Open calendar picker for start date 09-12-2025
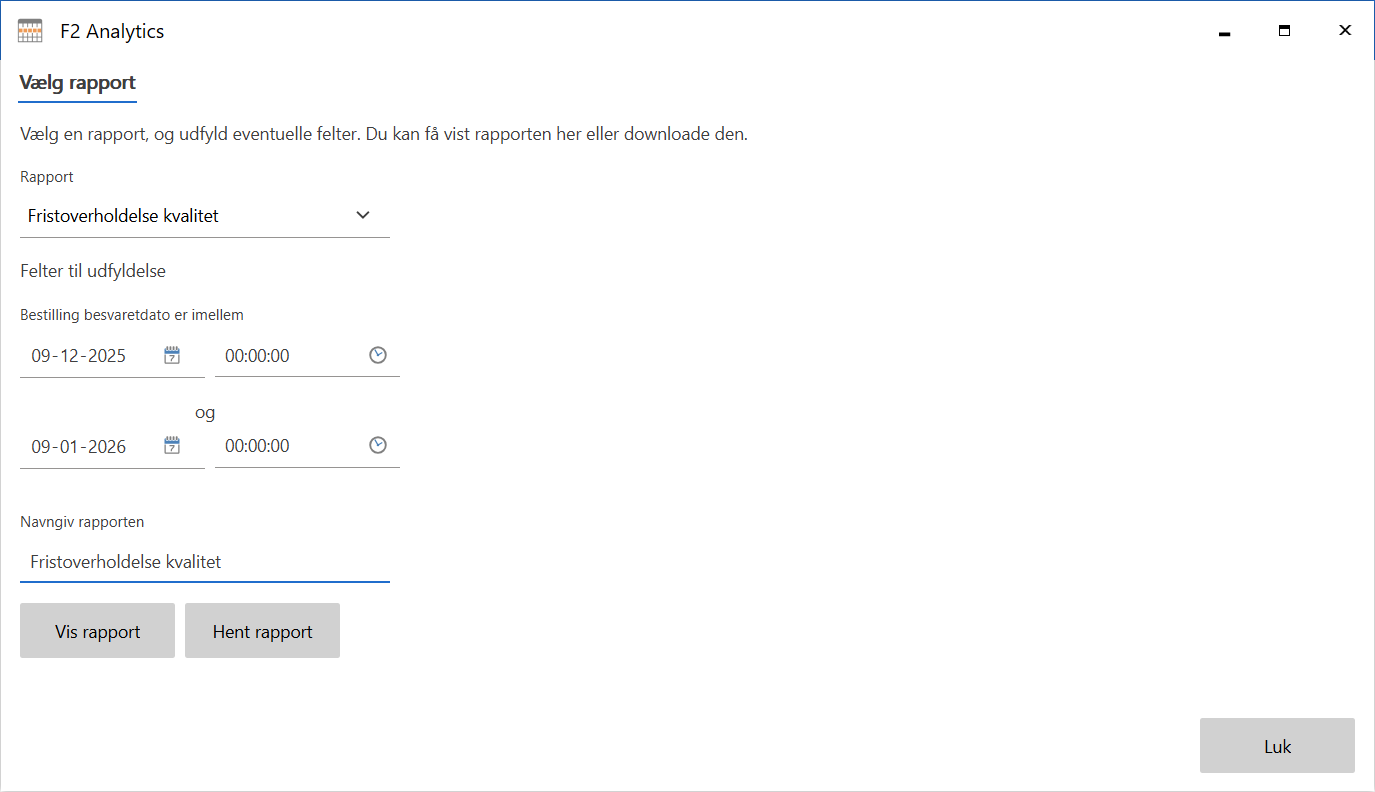 [x=172, y=355]
